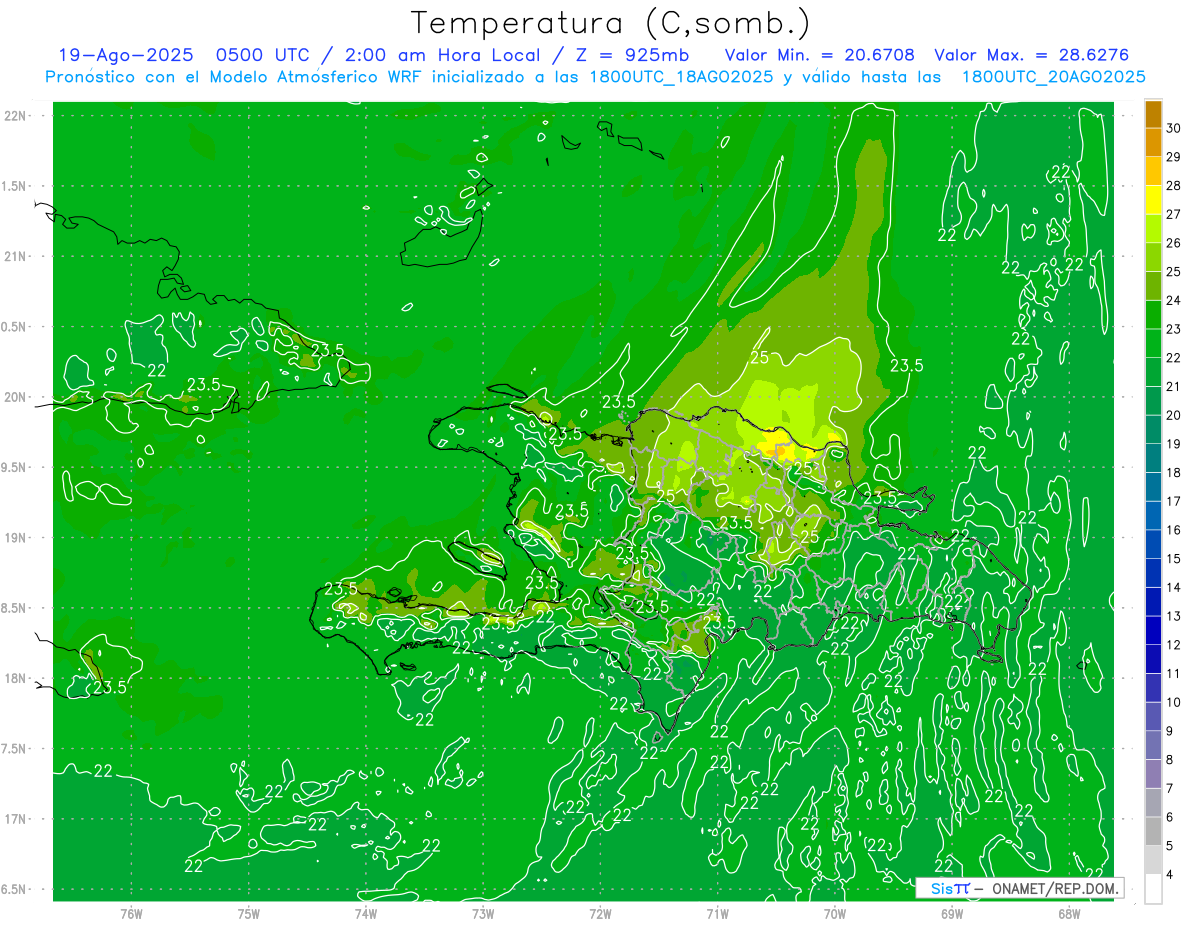1200x927 pixels.
Task: Pick the orange swatch between 29 and 30
Action: pyautogui.click(x=1153, y=143)
